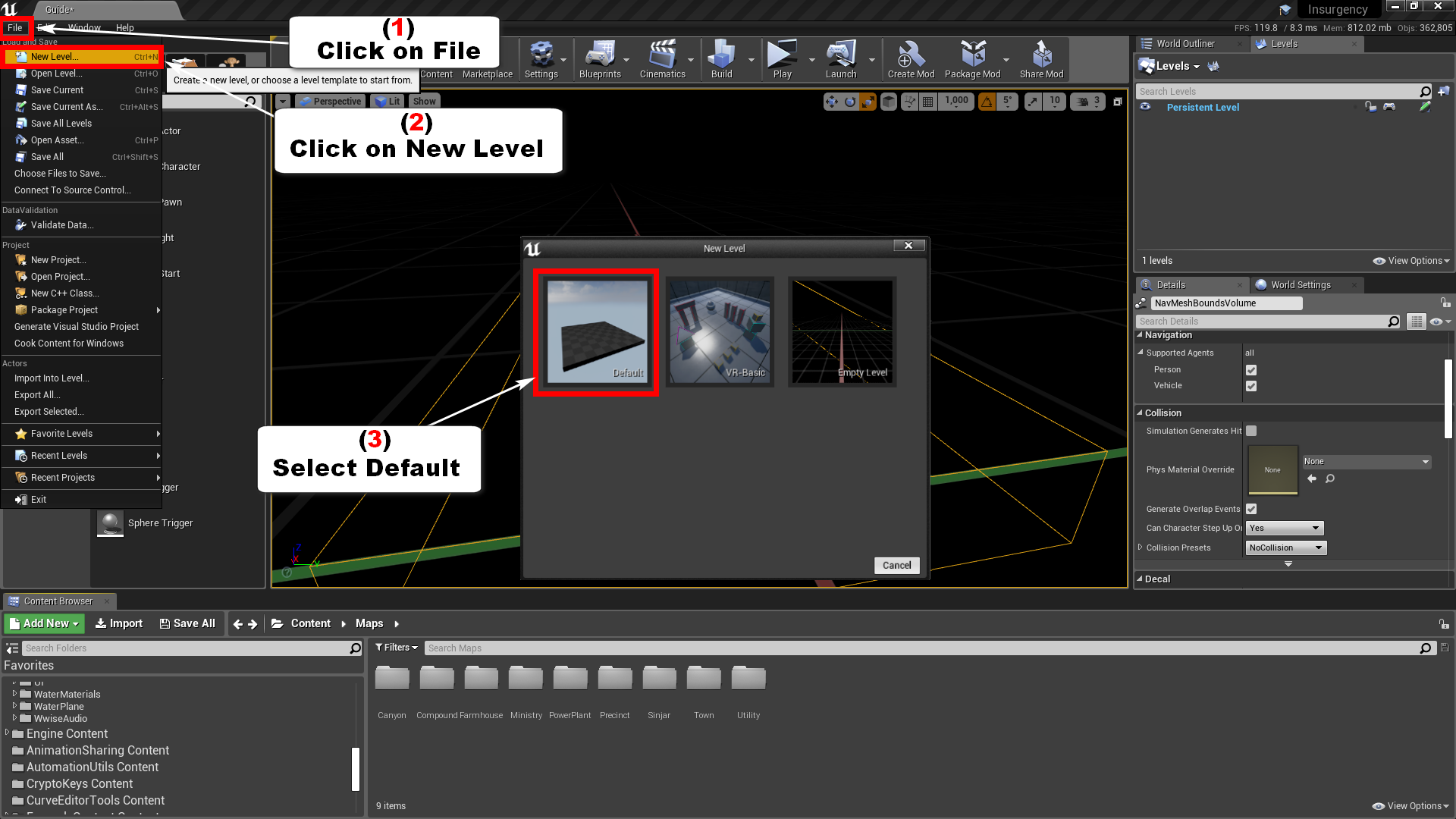Click the Launch toolbar icon
1456x819 pixels.
point(841,59)
